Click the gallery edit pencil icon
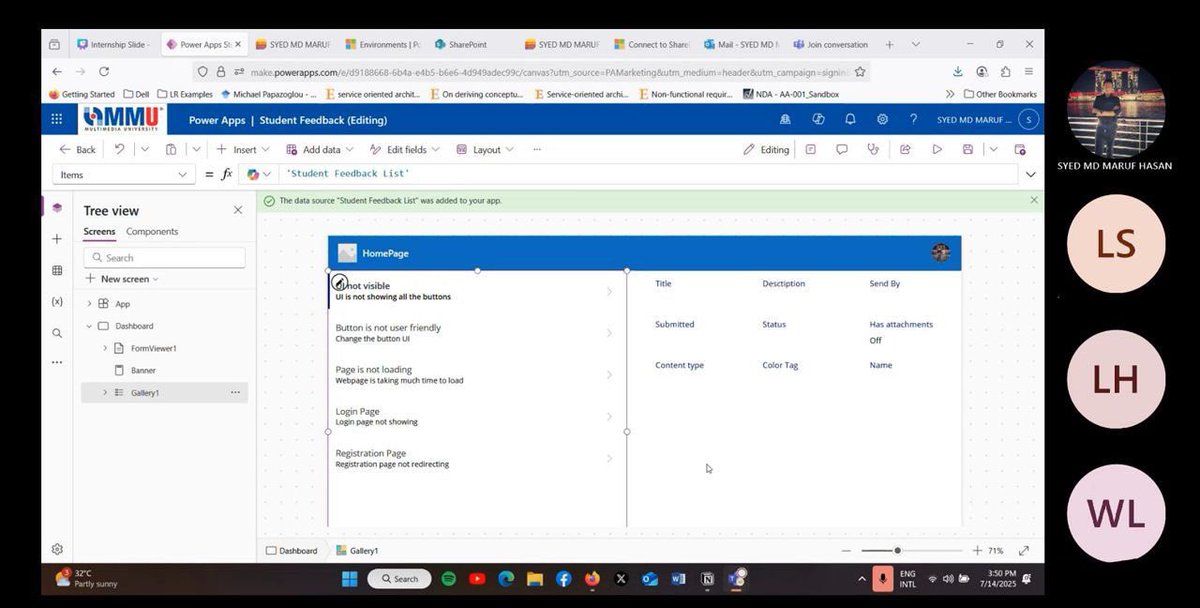Screen dimensions: 1200x608 [x=339, y=282]
